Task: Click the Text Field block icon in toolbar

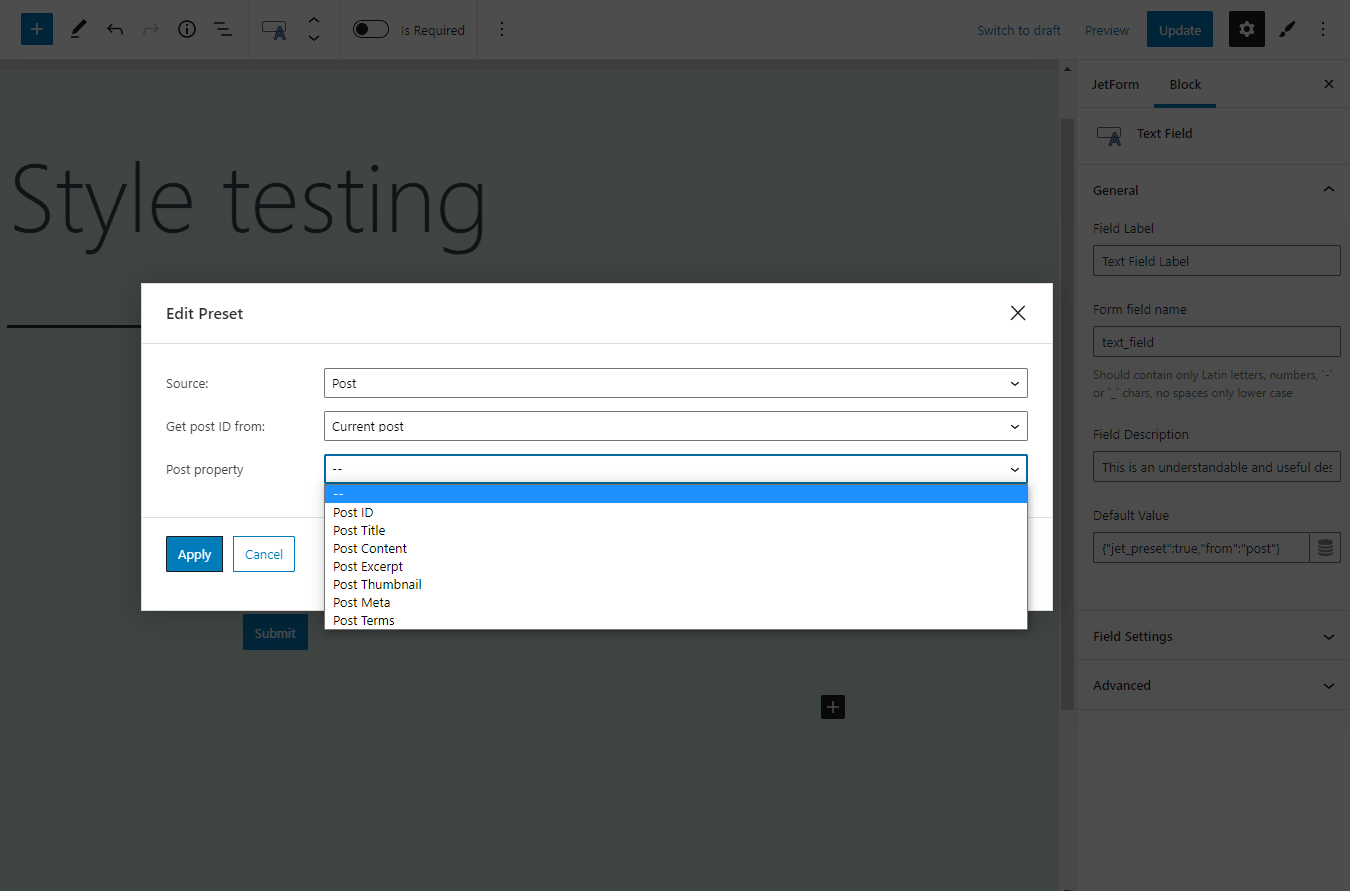Action: [273, 30]
